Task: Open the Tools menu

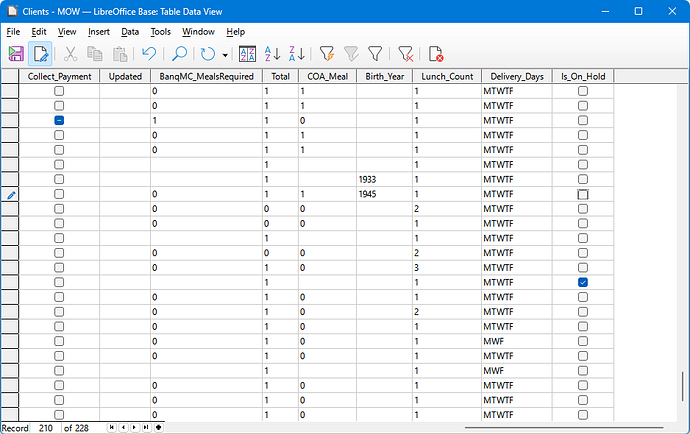Action: [x=160, y=32]
